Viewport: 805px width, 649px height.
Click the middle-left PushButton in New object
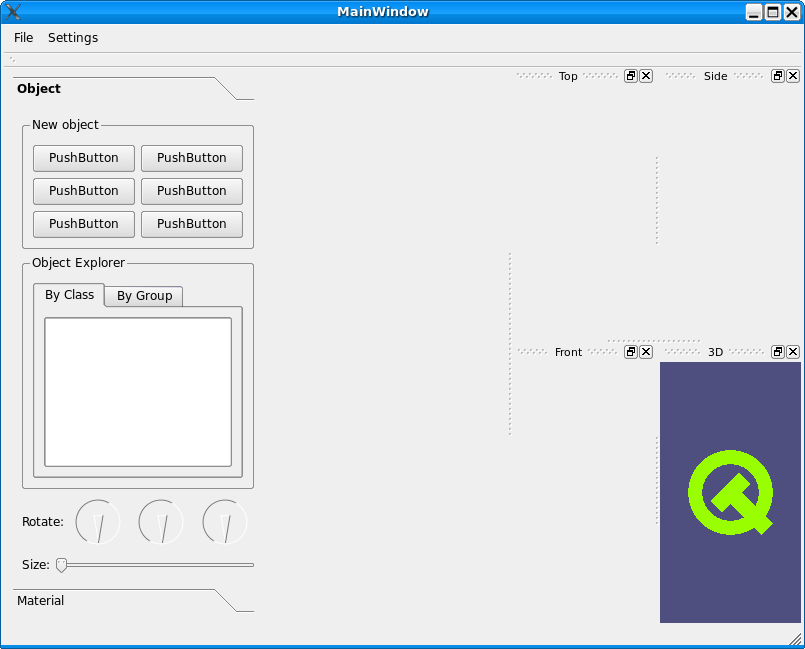point(84,191)
